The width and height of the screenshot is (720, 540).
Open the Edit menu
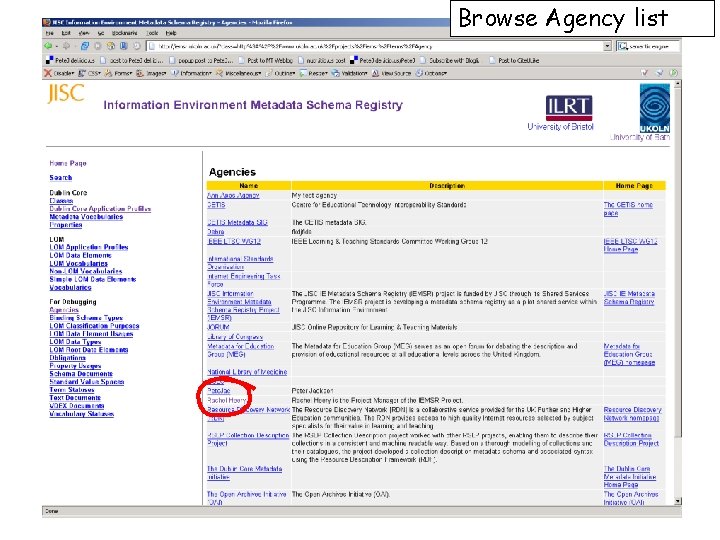tap(66, 33)
